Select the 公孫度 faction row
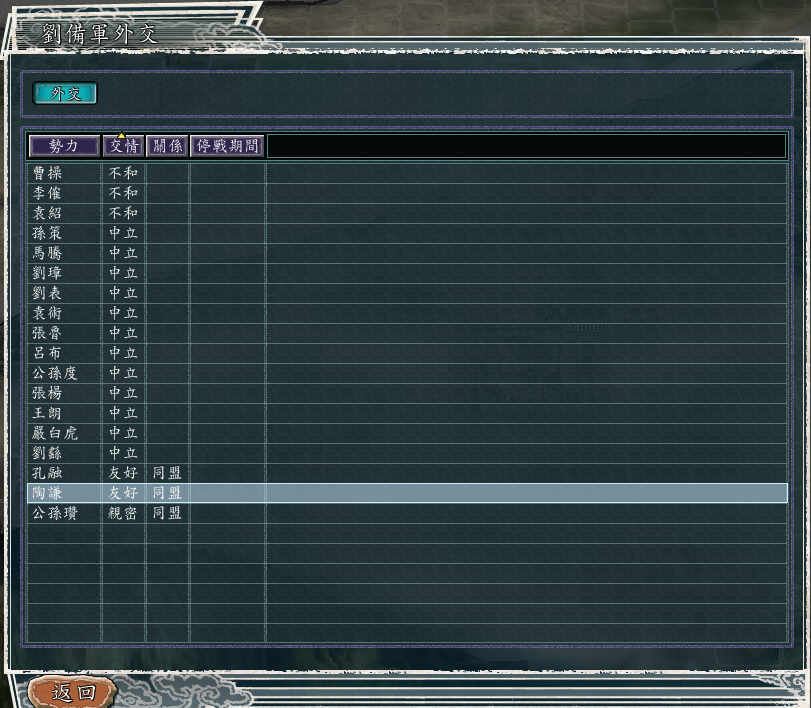This screenshot has height=708, width=811. 407,373
